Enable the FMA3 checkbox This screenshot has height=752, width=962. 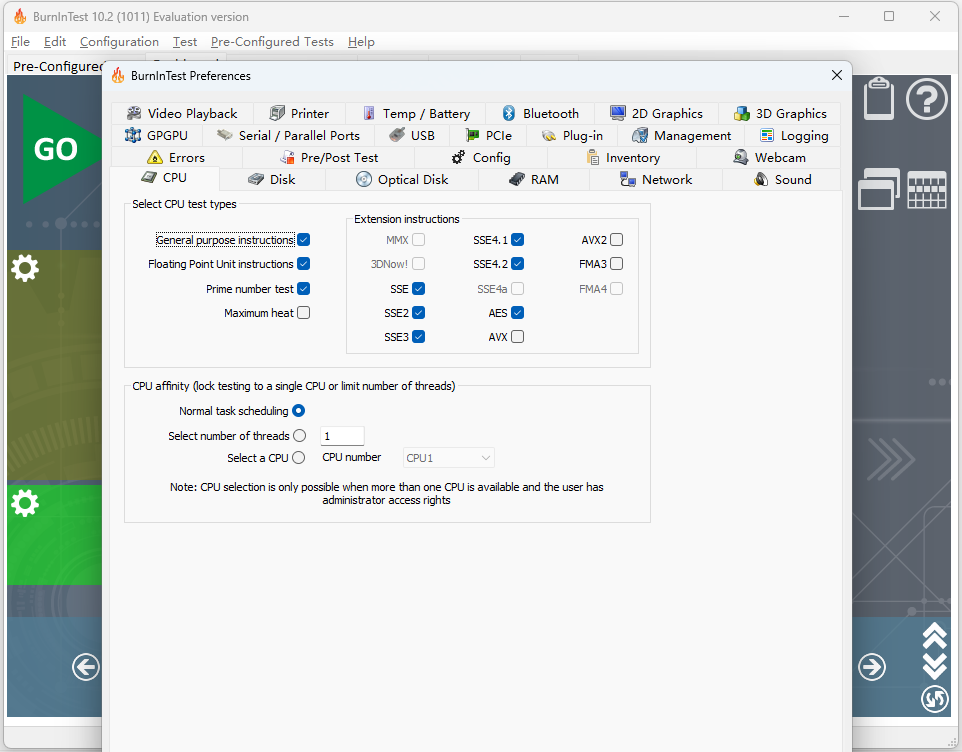[617, 264]
